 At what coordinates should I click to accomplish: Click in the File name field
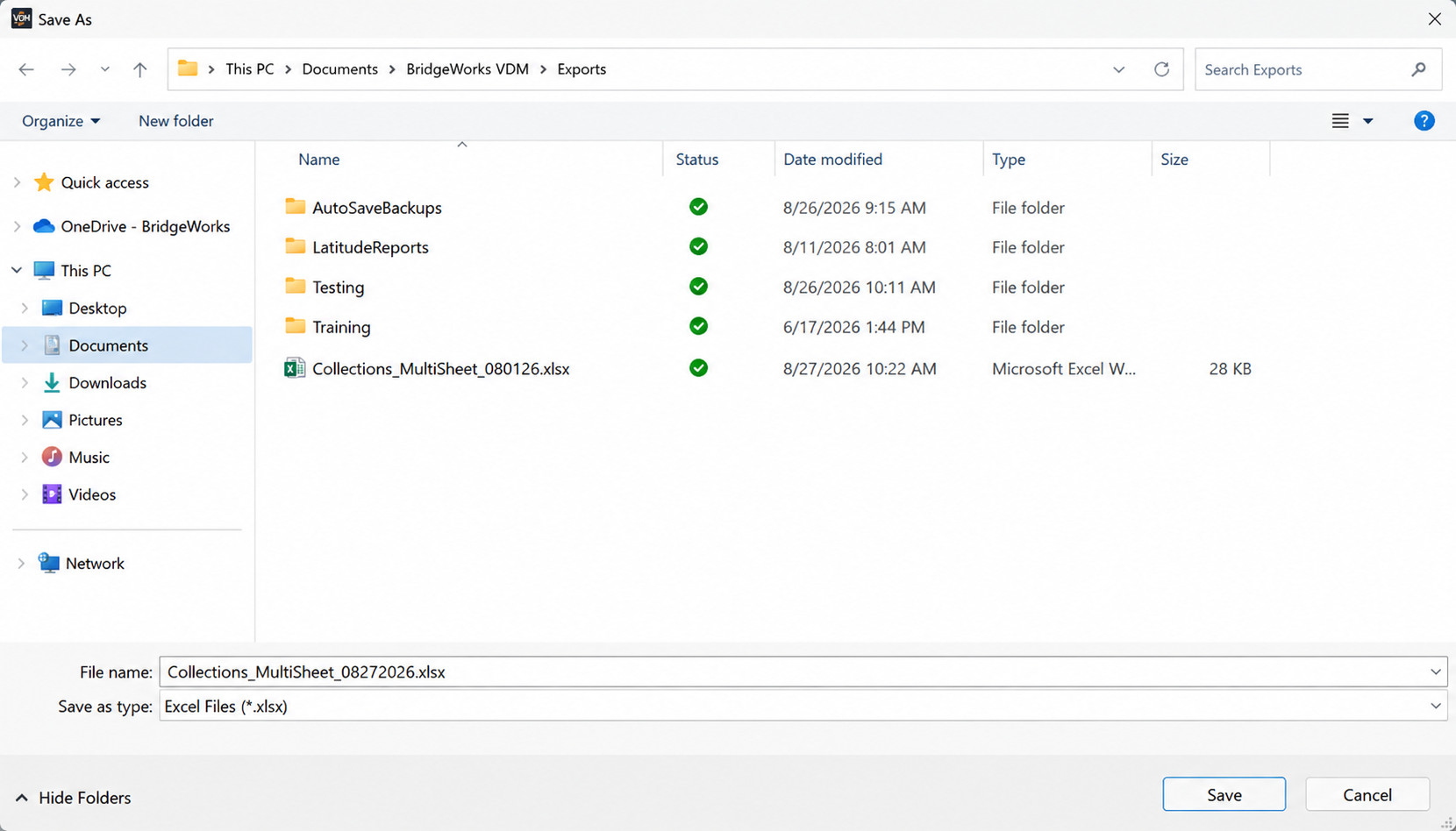[803, 671]
